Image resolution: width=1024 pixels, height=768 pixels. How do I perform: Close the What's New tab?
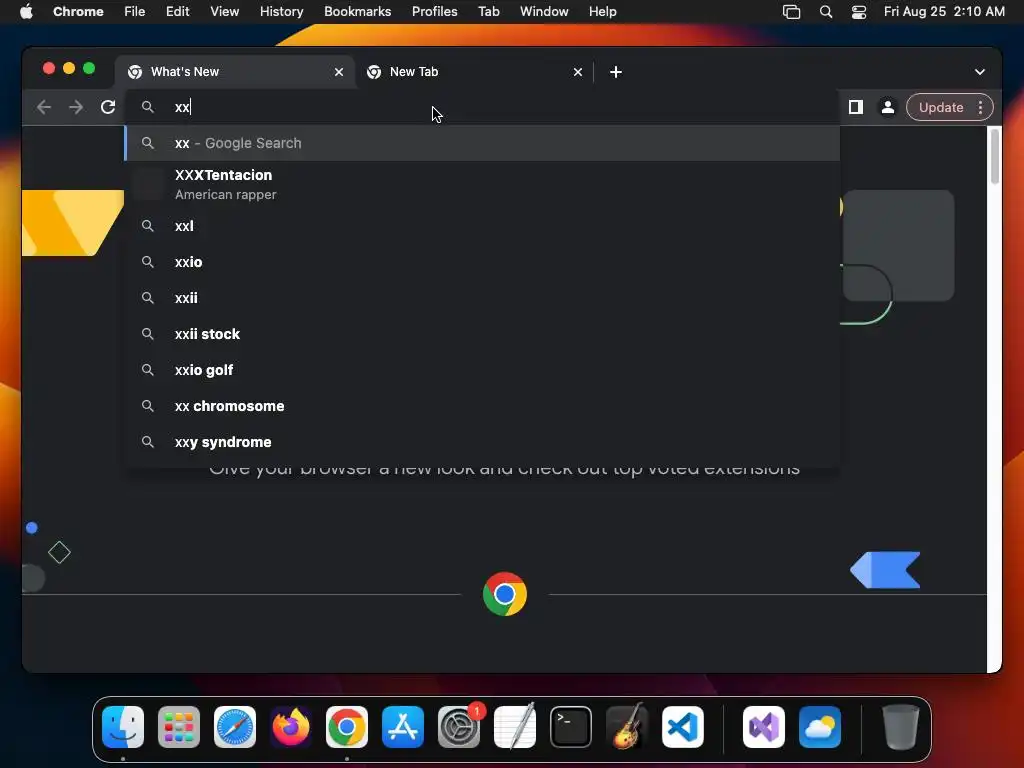click(x=339, y=72)
